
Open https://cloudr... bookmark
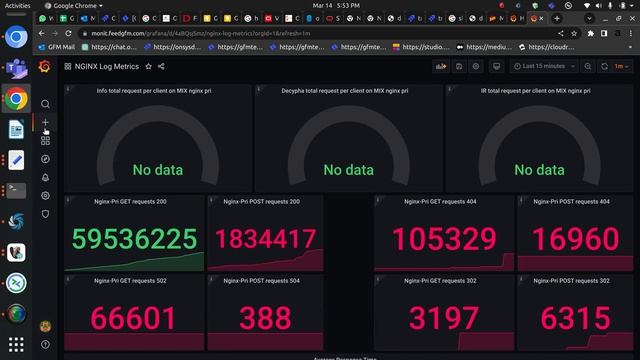[x=547, y=47]
